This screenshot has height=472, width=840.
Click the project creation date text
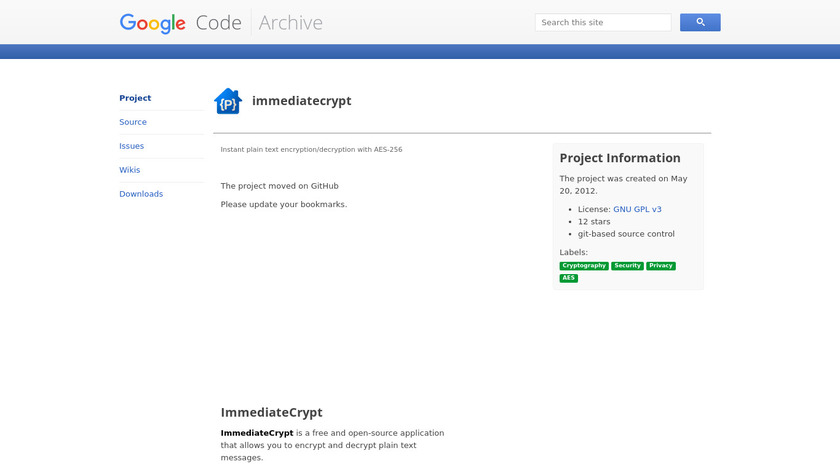[623, 185]
